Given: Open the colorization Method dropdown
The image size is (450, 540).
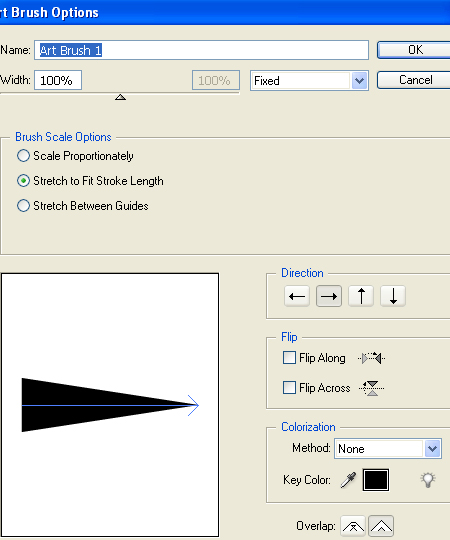Looking at the screenshot, I should click(388, 449).
